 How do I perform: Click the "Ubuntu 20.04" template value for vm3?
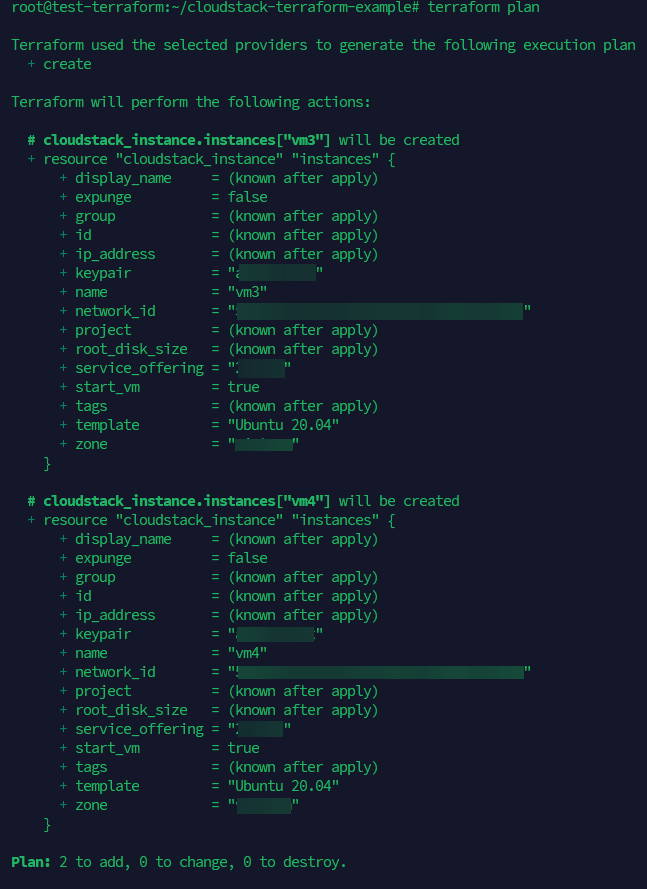click(283, 425)
